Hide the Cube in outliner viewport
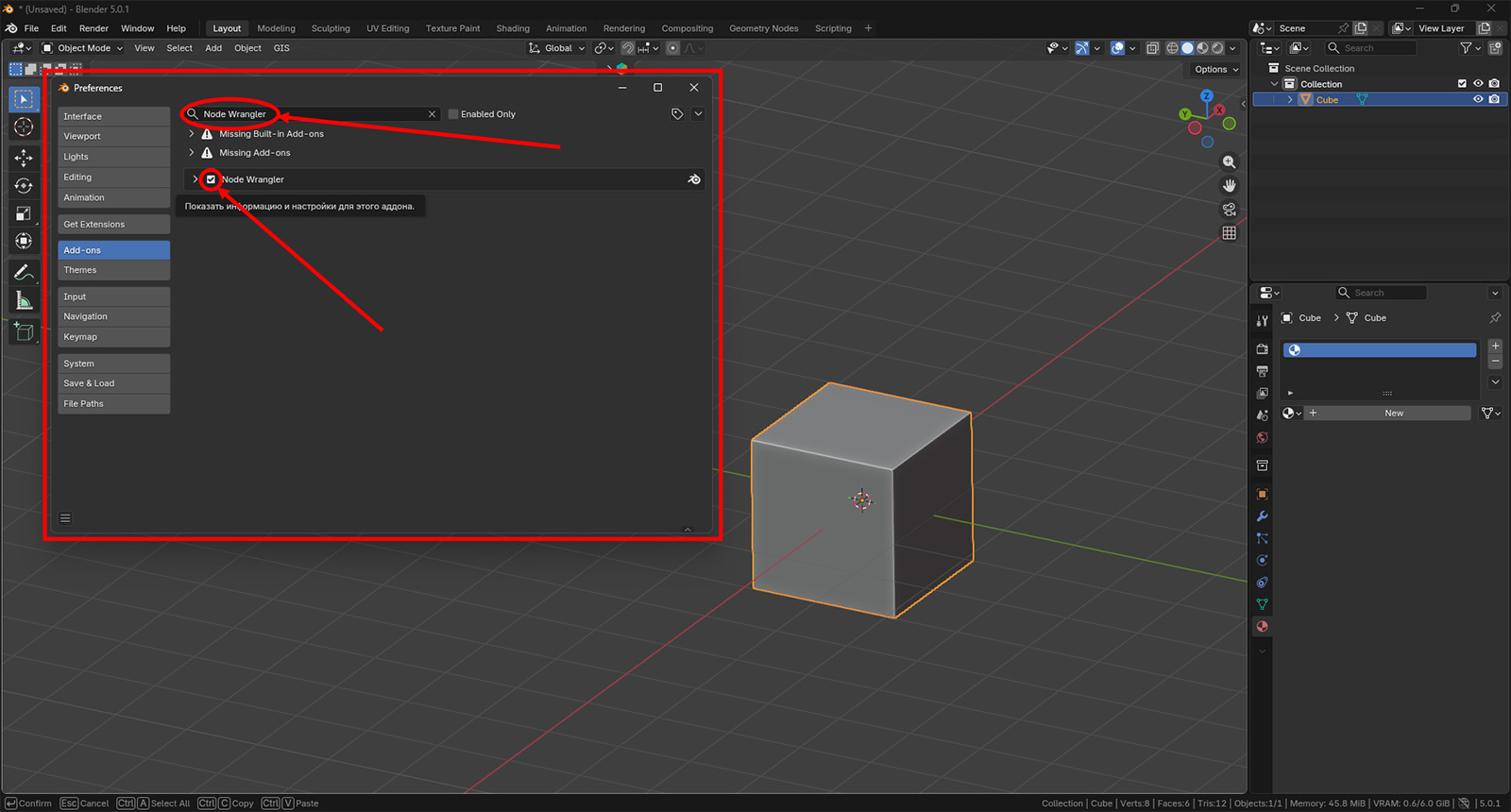Image resolution: width=1511 pixels, height=812 pixels. tap(1478, 99)
